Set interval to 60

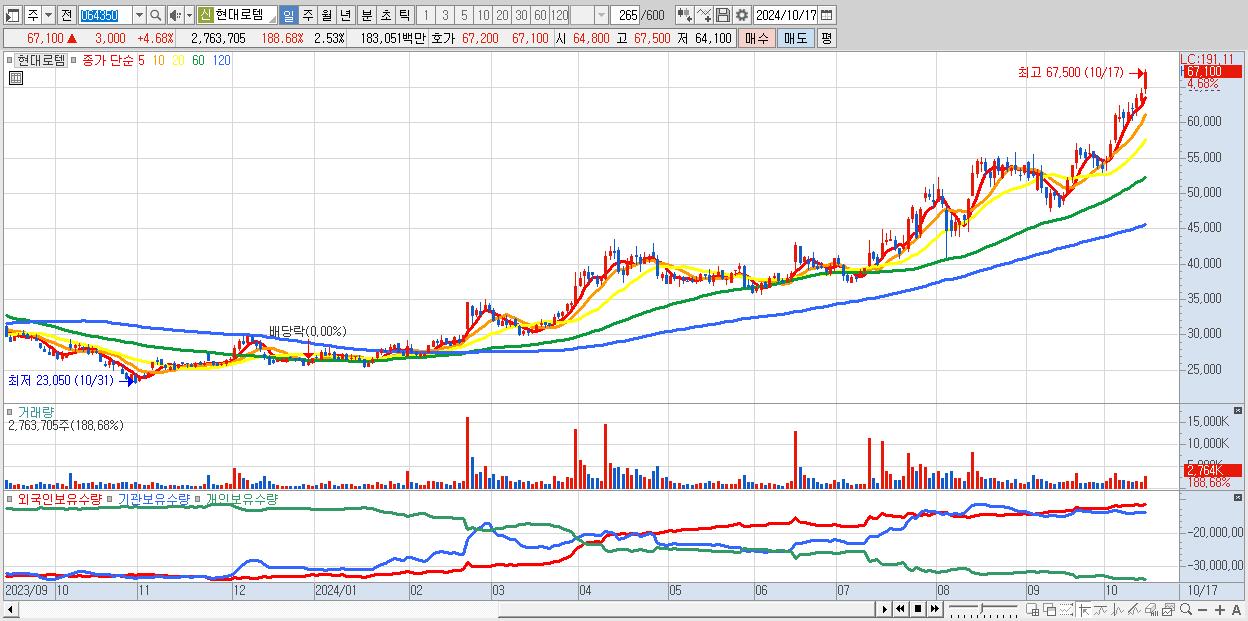(x=540, y=15)
